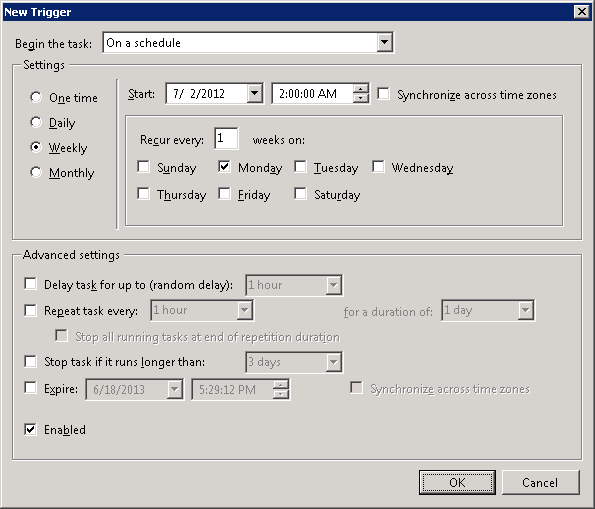This screenshot has width=595, height=509.
Task: Enable Delay task for up to checkbox
Action: pos(30,284)
